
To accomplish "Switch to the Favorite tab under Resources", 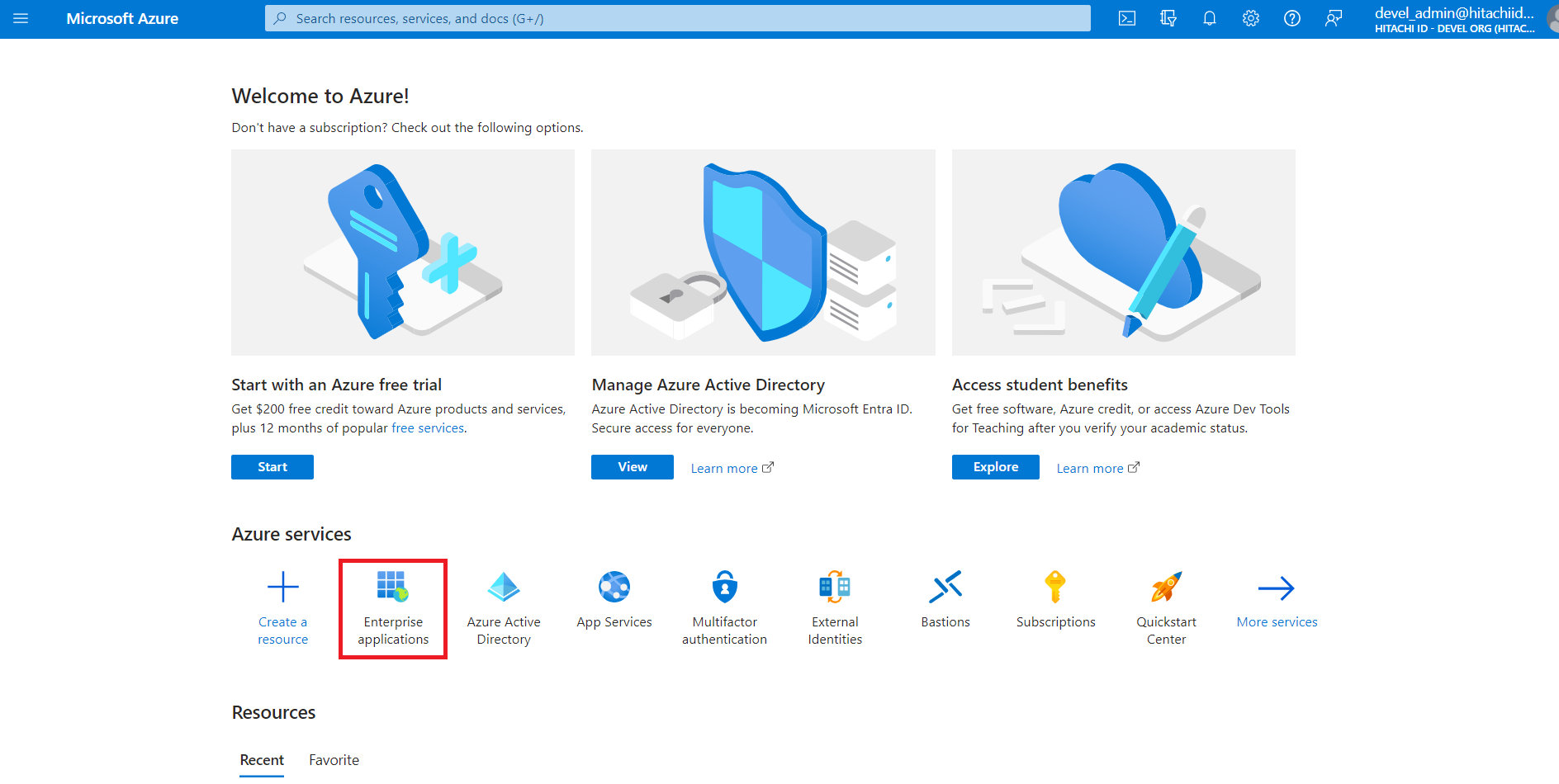I will (334, 759).
